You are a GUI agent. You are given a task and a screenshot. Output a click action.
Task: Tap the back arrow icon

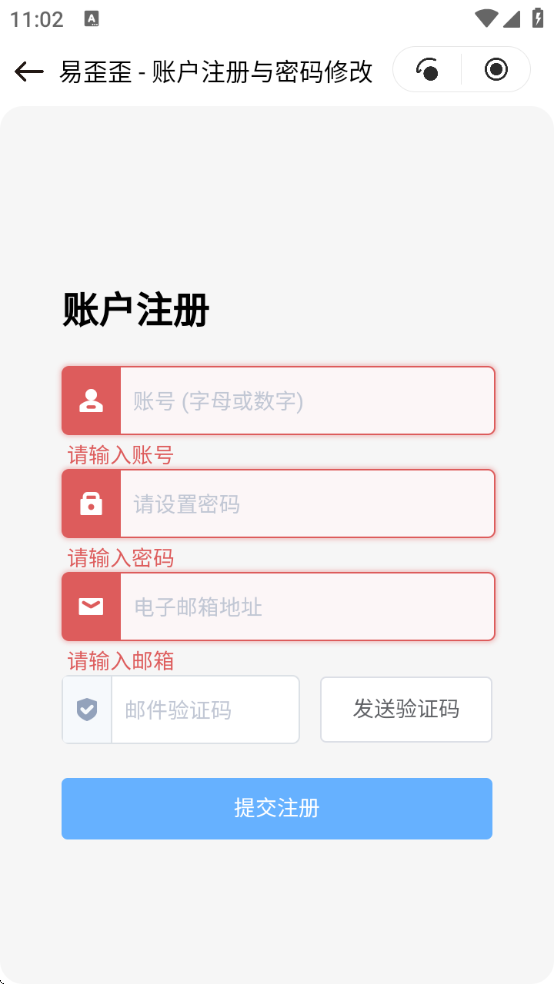29,72
